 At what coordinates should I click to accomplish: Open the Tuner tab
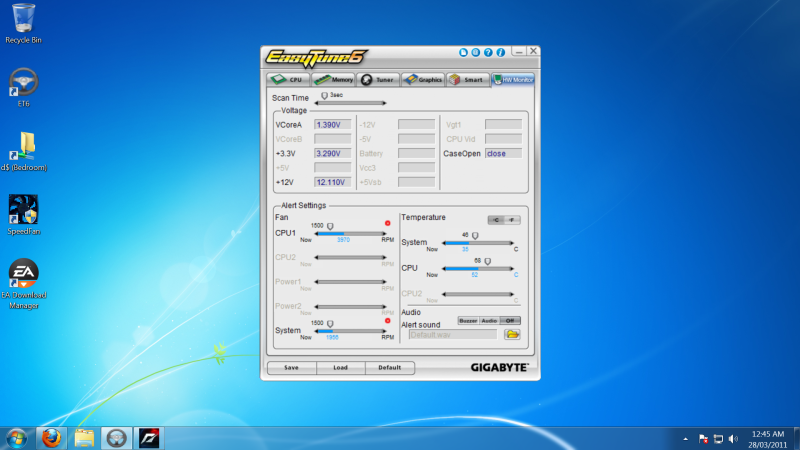(378, 80)
